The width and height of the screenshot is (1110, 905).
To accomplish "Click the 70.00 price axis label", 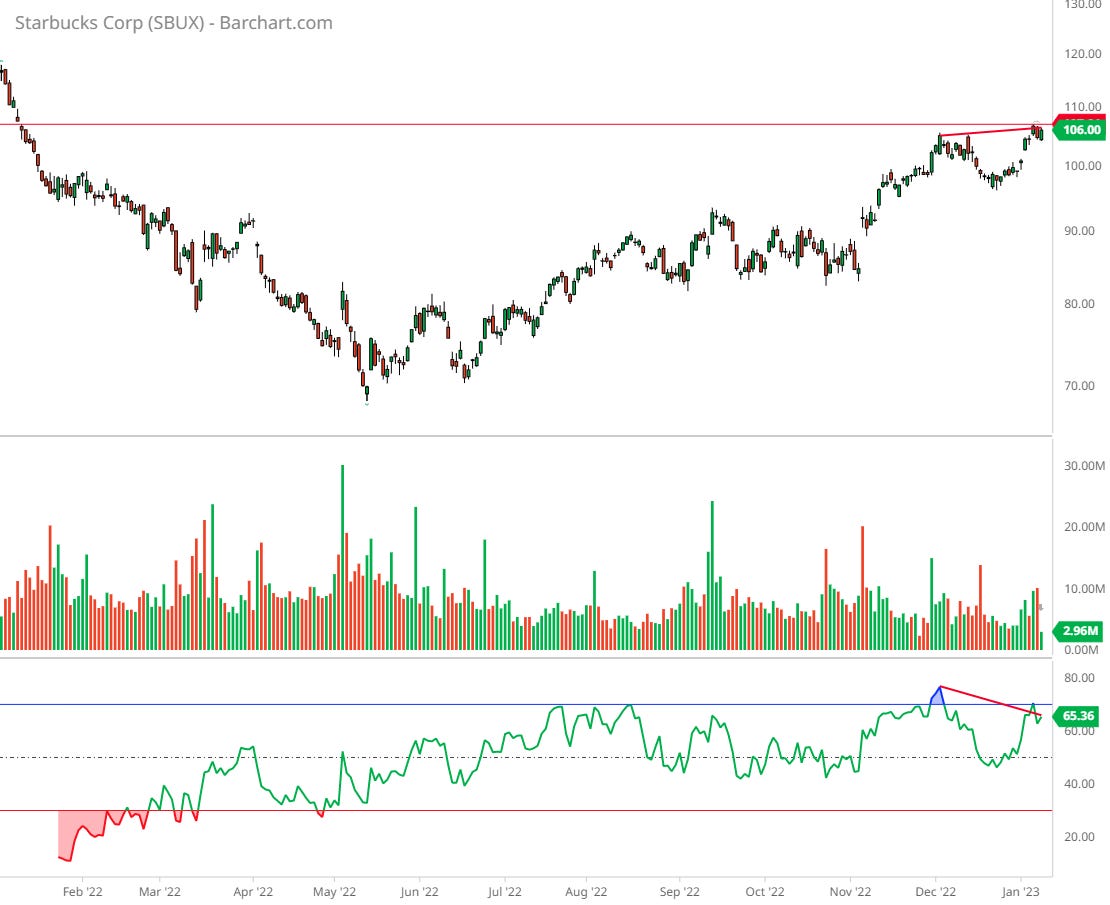I will (x=1079, y=386).
